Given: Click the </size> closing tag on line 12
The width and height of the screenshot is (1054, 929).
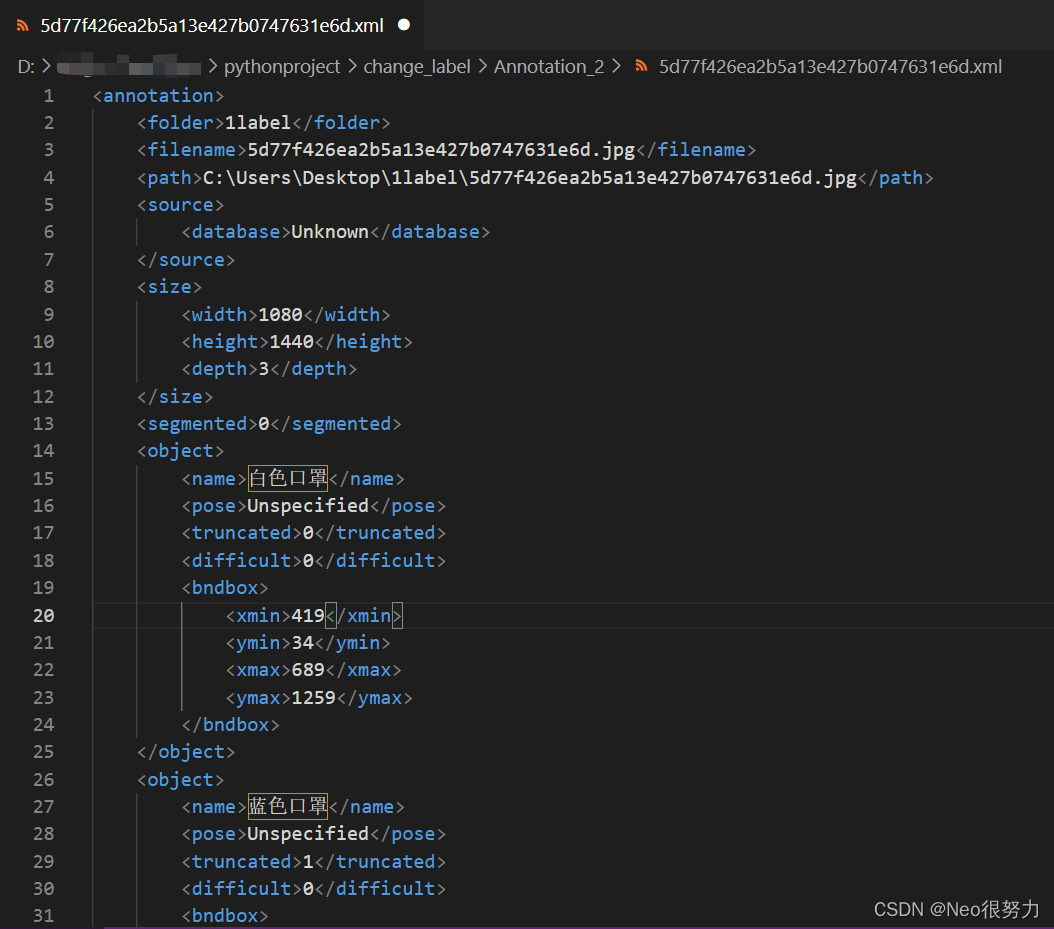Looking at the screenshot, I should tap(175, 397).
